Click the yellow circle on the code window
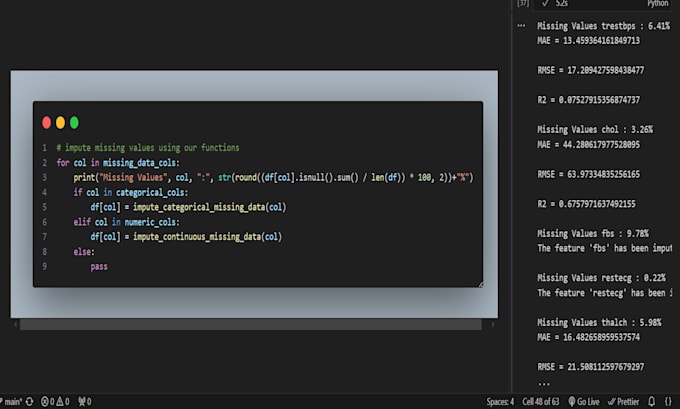Screen dimensions: 680x409 [60, 123]
